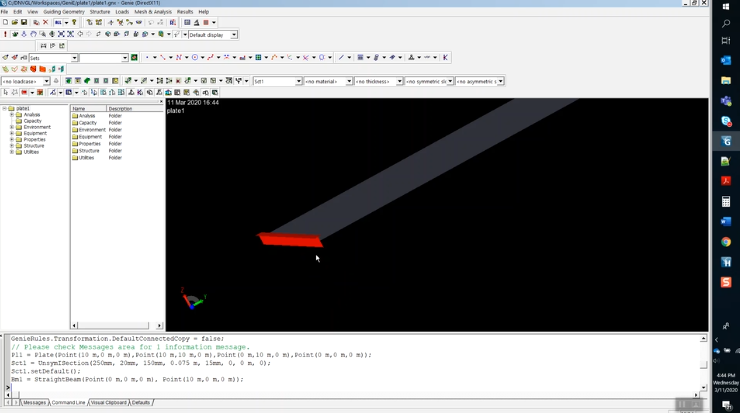Open the Structure menu
Image resolution: width=740 pixels, height=413 pixels.
click(100, 12)
